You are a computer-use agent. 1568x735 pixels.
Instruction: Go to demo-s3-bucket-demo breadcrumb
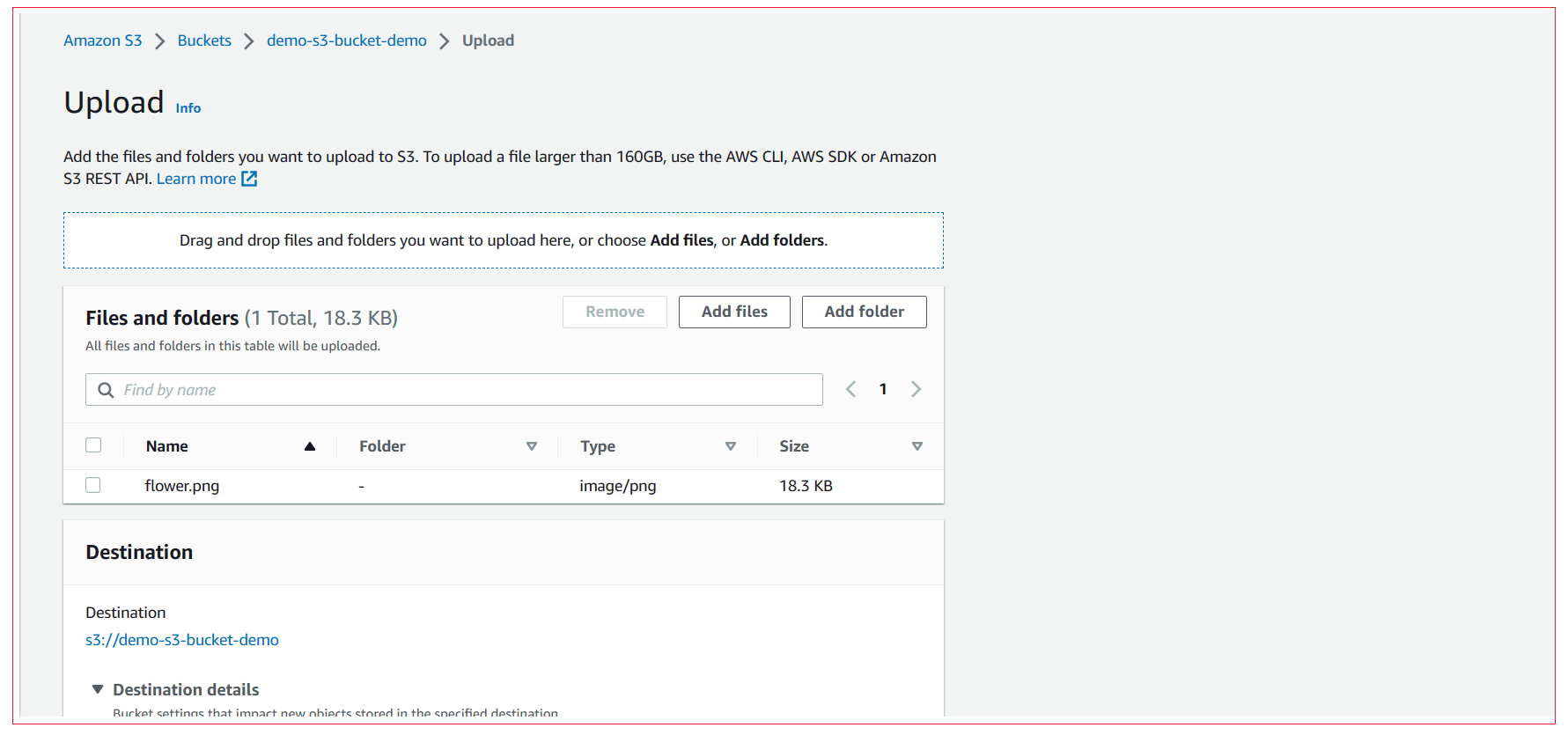coord(346,40)
